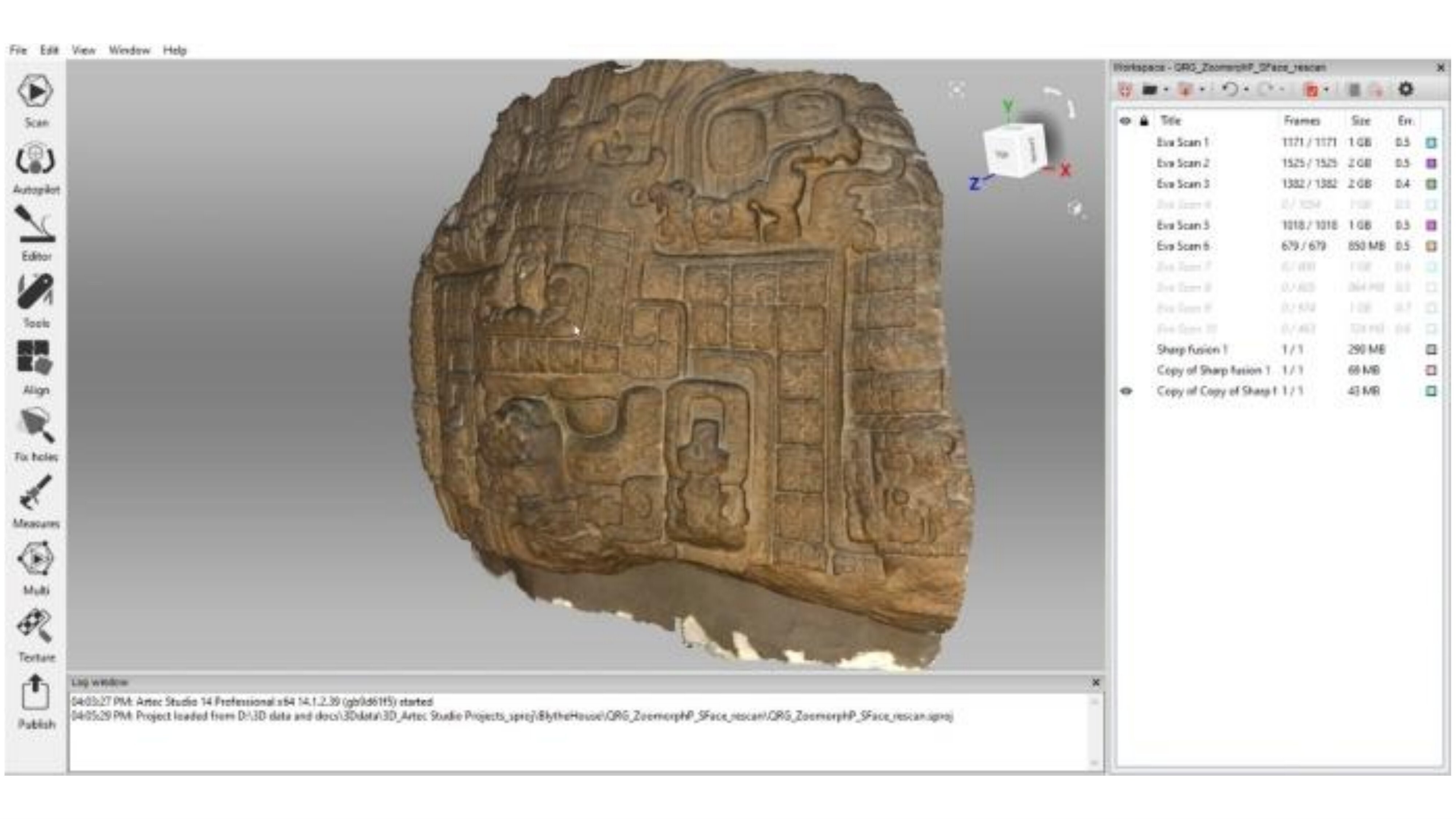Open the Multi capture tool
Screen dimensions: 1456x819
tap(36, 559)
